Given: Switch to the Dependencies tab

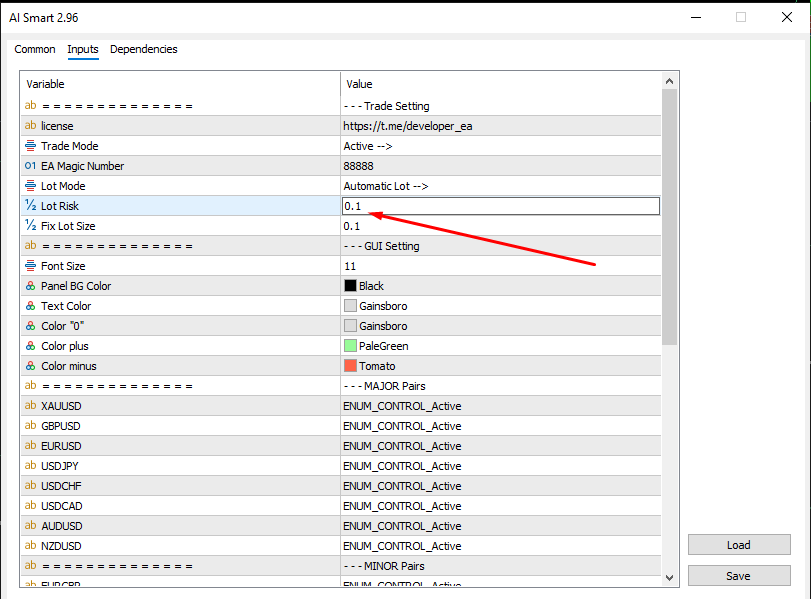Looking at the screenshot, I should click(x=144, y=49).
